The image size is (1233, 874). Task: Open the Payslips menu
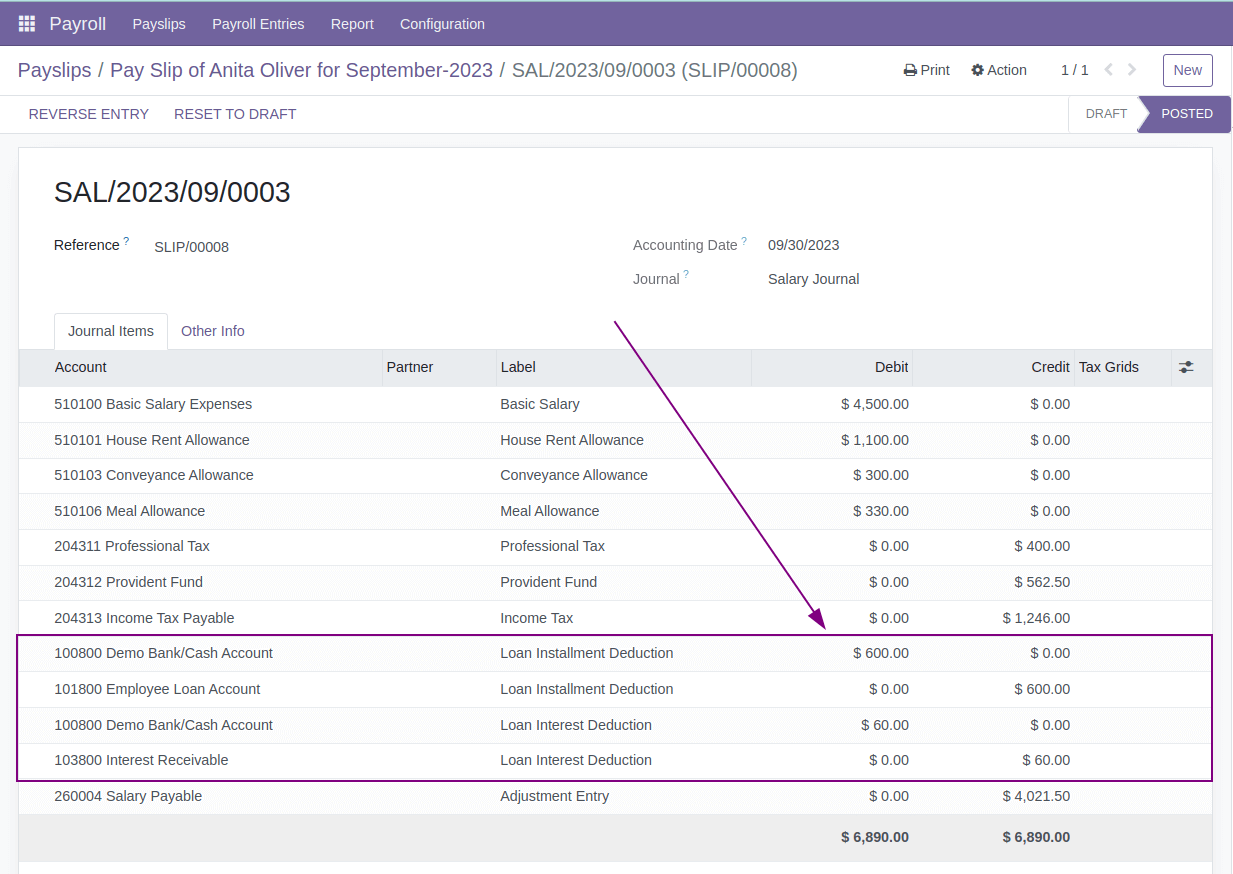tap(158, 23)
